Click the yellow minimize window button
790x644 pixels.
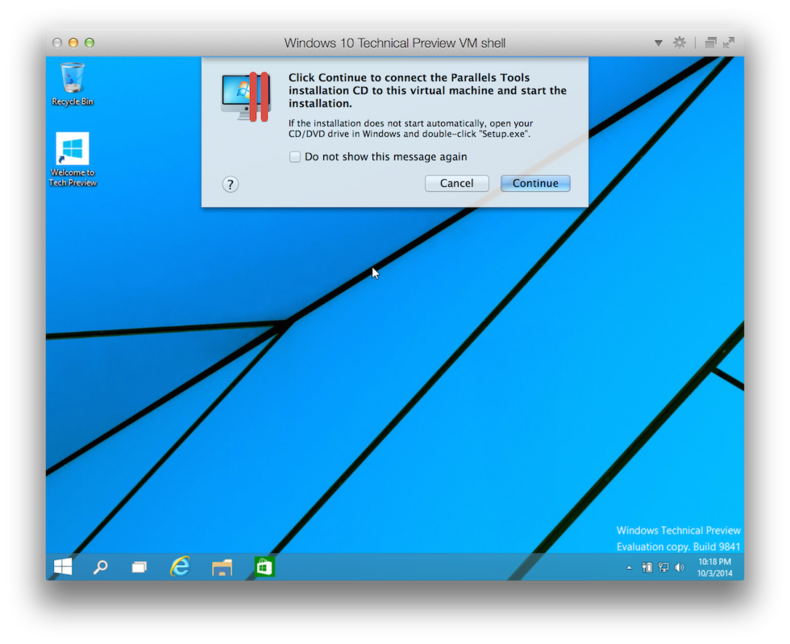tap(73, 43)
